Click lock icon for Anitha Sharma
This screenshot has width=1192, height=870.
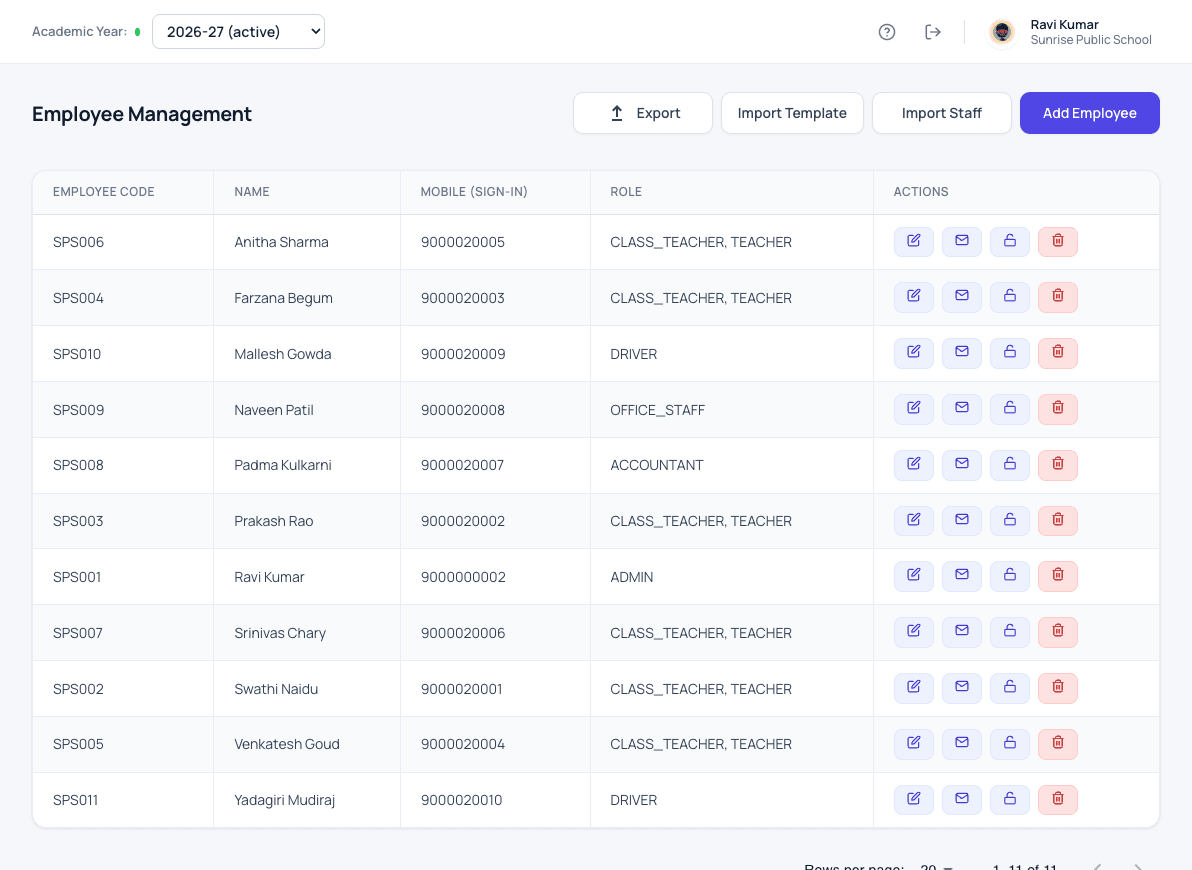click(x=1010, y=241)
